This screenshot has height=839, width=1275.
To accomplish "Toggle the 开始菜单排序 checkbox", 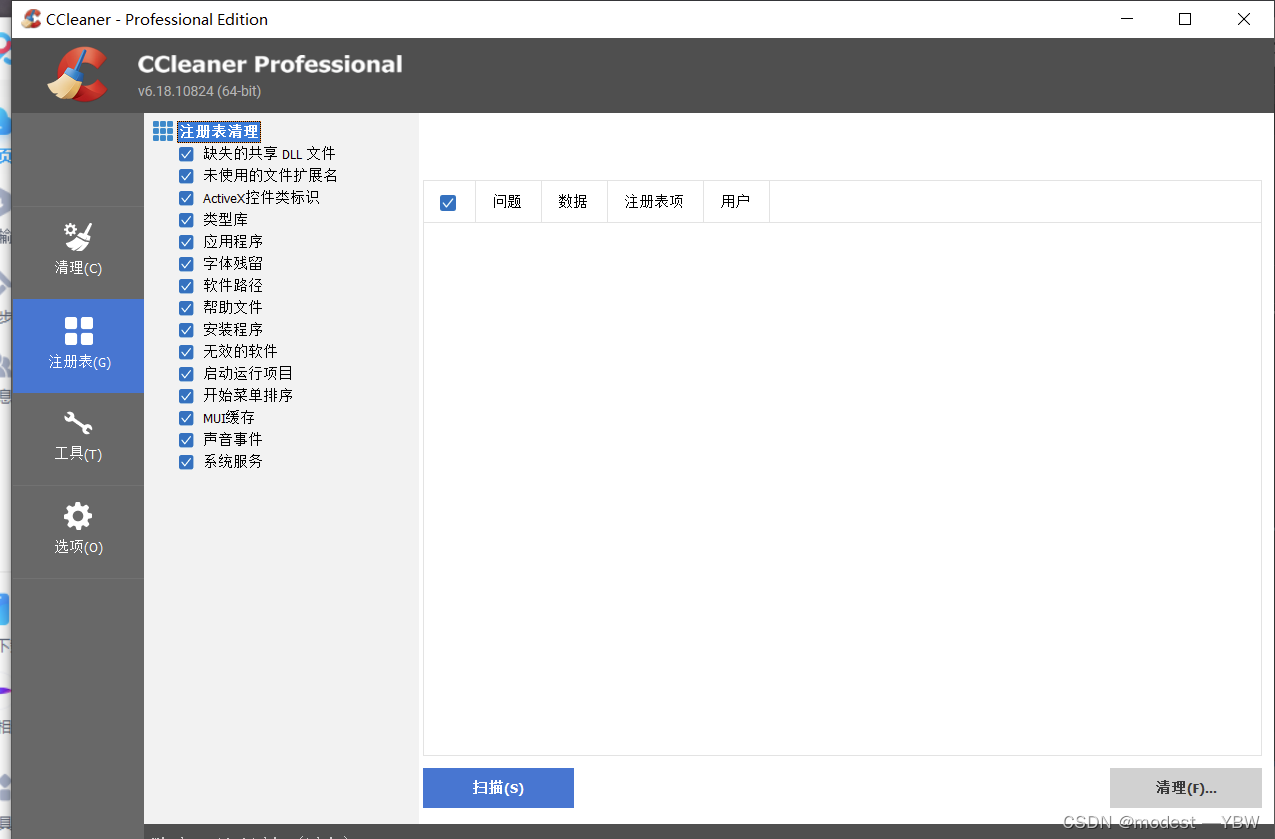I will pos(186,396).
